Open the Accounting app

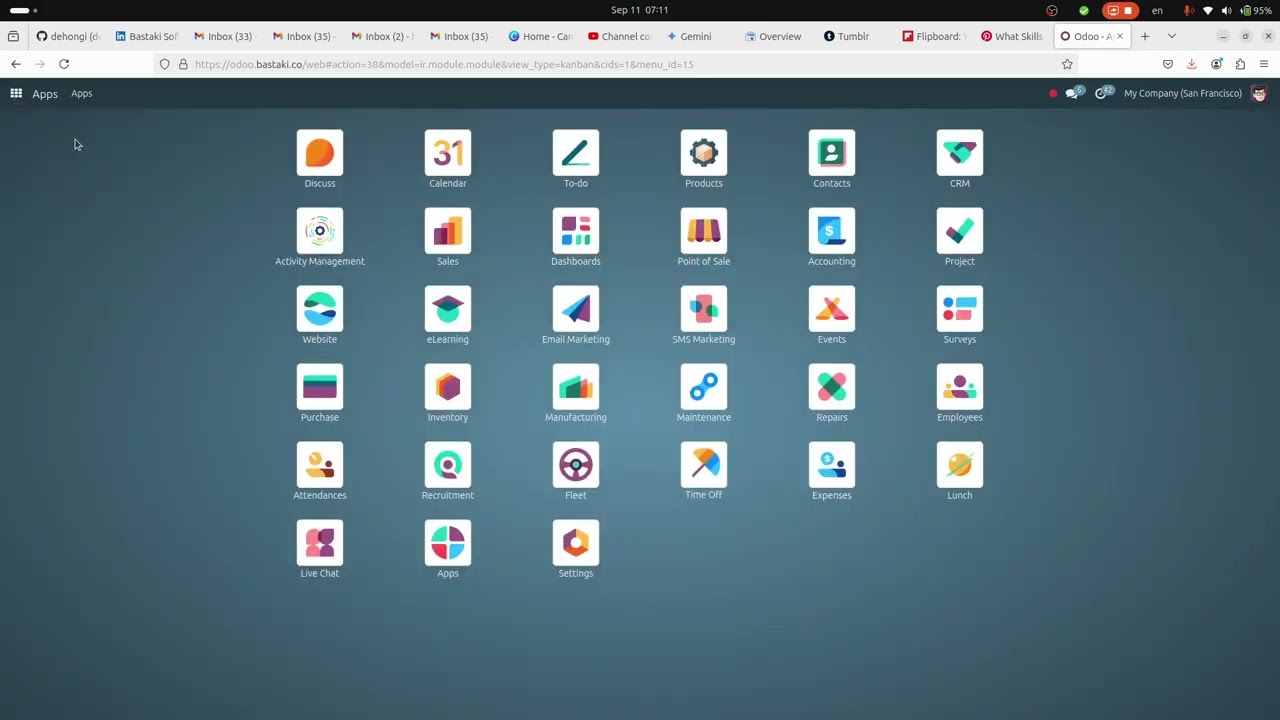832,231
